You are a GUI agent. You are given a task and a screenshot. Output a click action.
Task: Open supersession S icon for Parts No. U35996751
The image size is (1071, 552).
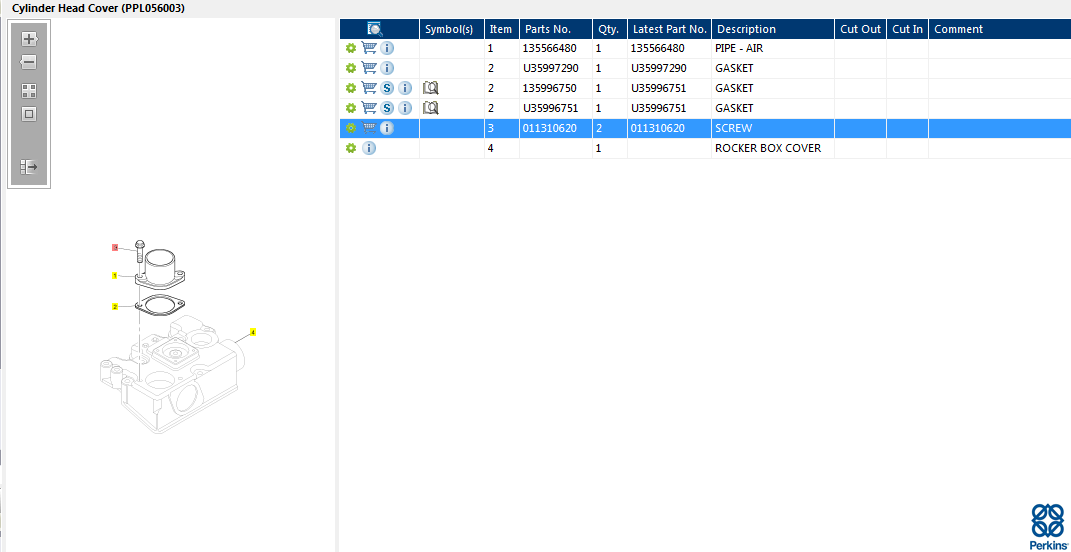coord(387,108)
